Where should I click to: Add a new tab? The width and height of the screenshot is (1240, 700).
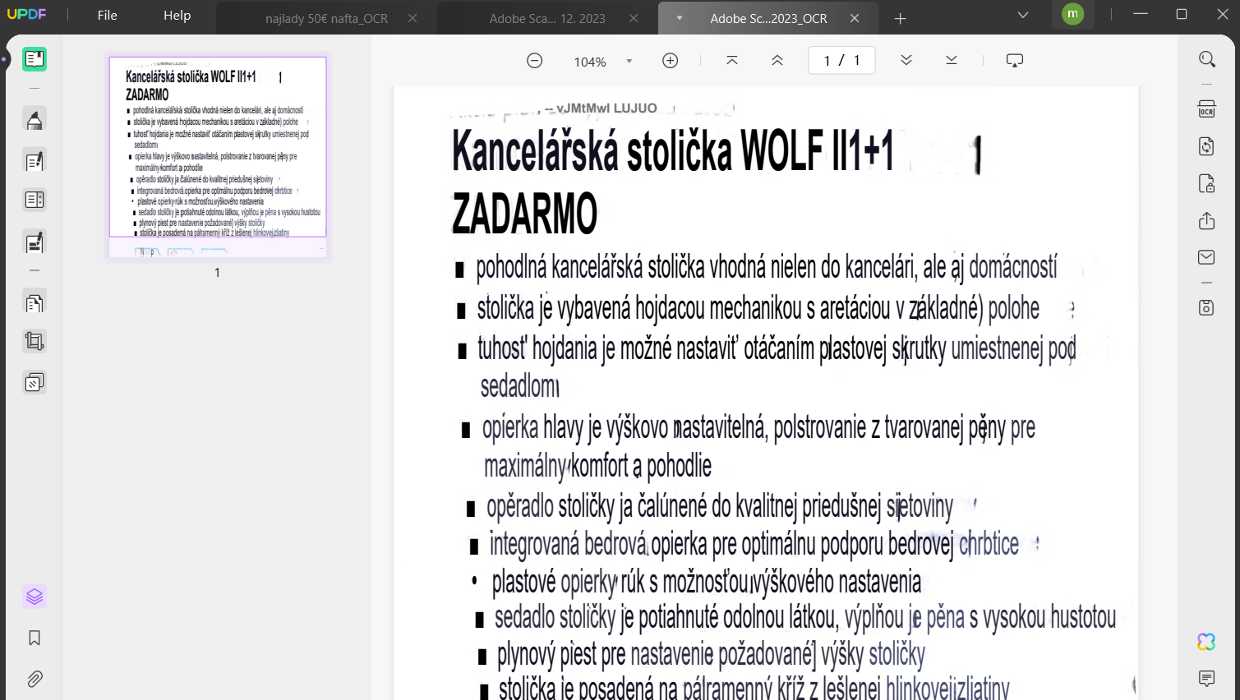coord(900,18)
